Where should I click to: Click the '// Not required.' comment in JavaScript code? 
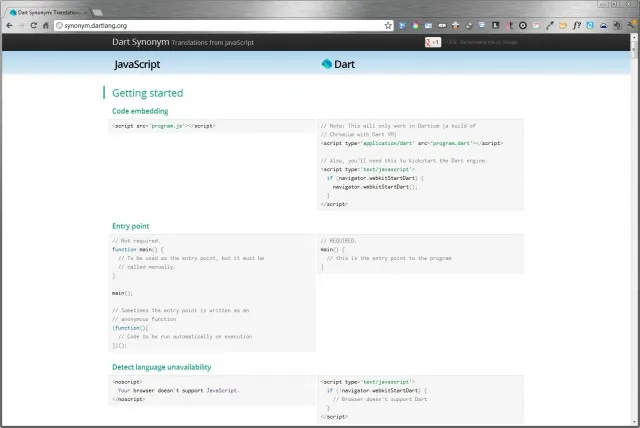[136, 241]
